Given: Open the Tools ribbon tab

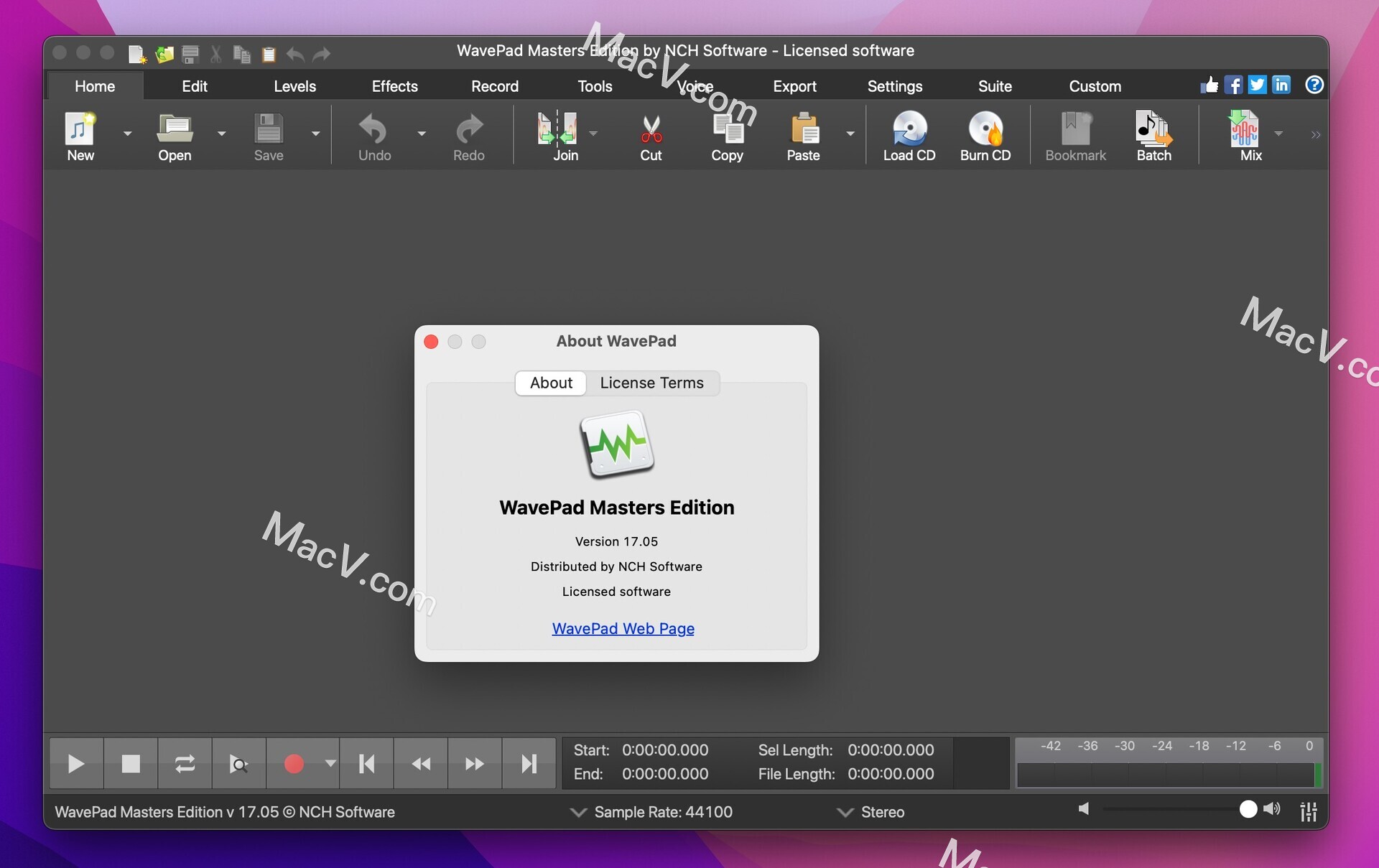Looking at the screenshot, I should coord(595,86).
